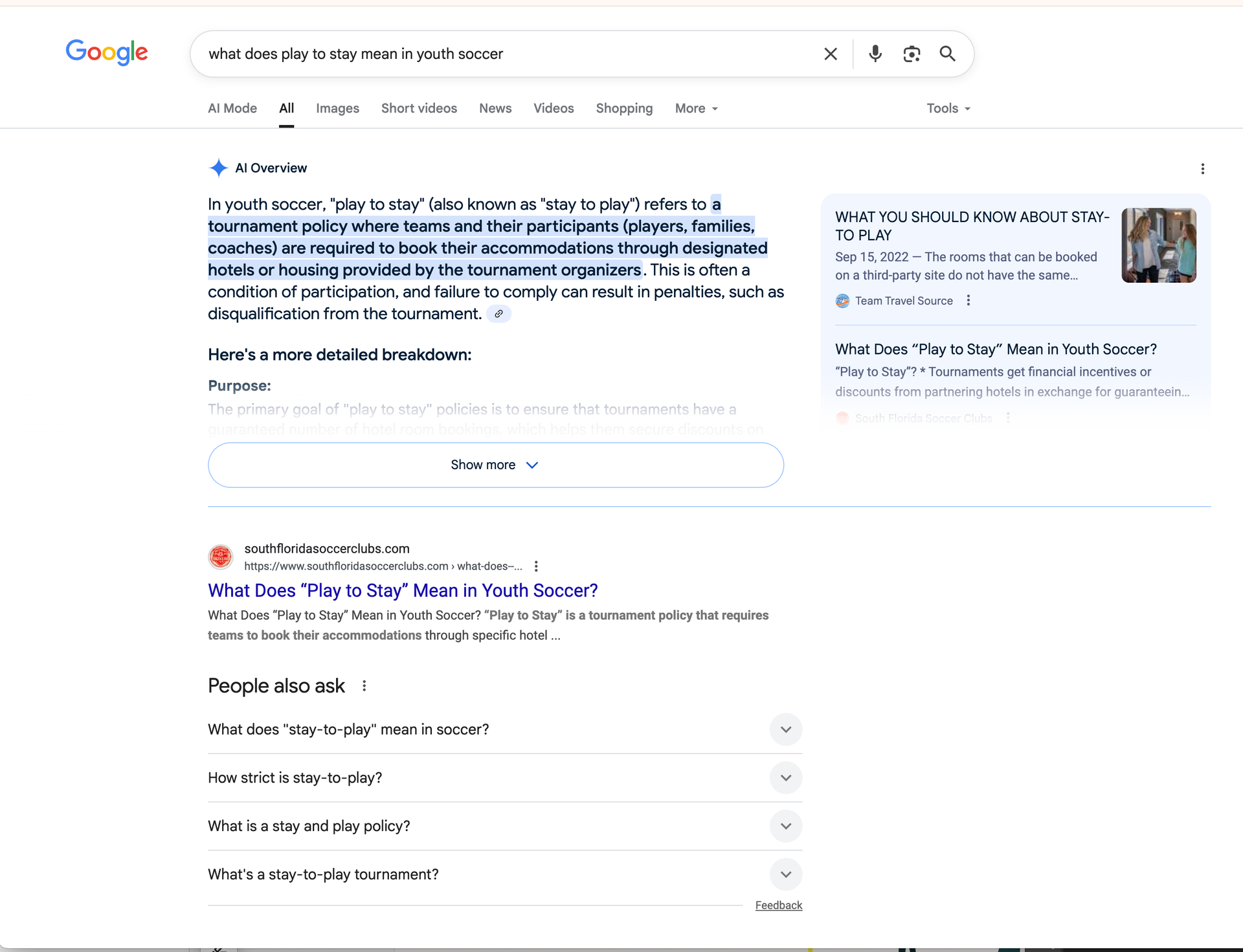Open sidebar 'What Does Play to Stay' card

point(996,349)
